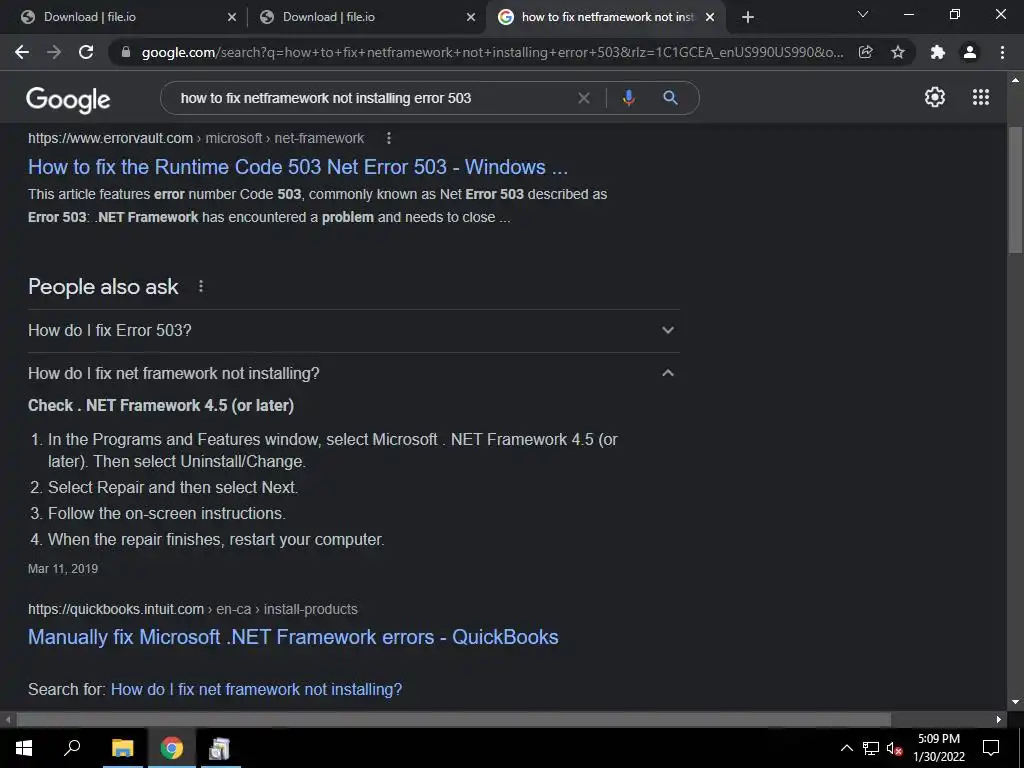
Task: Go to Google home via logo
Action: pyautogui.click(x=68, y=99)
